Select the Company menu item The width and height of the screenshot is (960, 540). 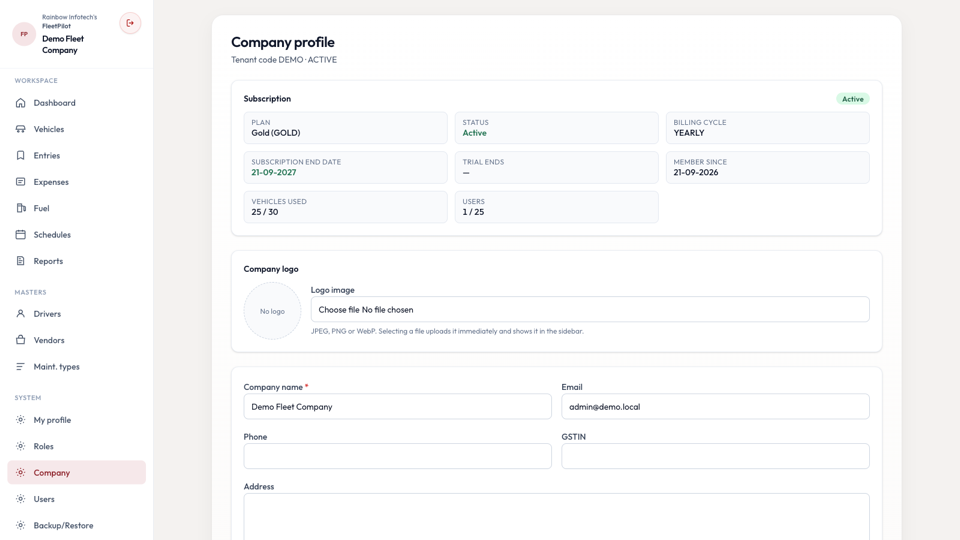pos(77,473)
